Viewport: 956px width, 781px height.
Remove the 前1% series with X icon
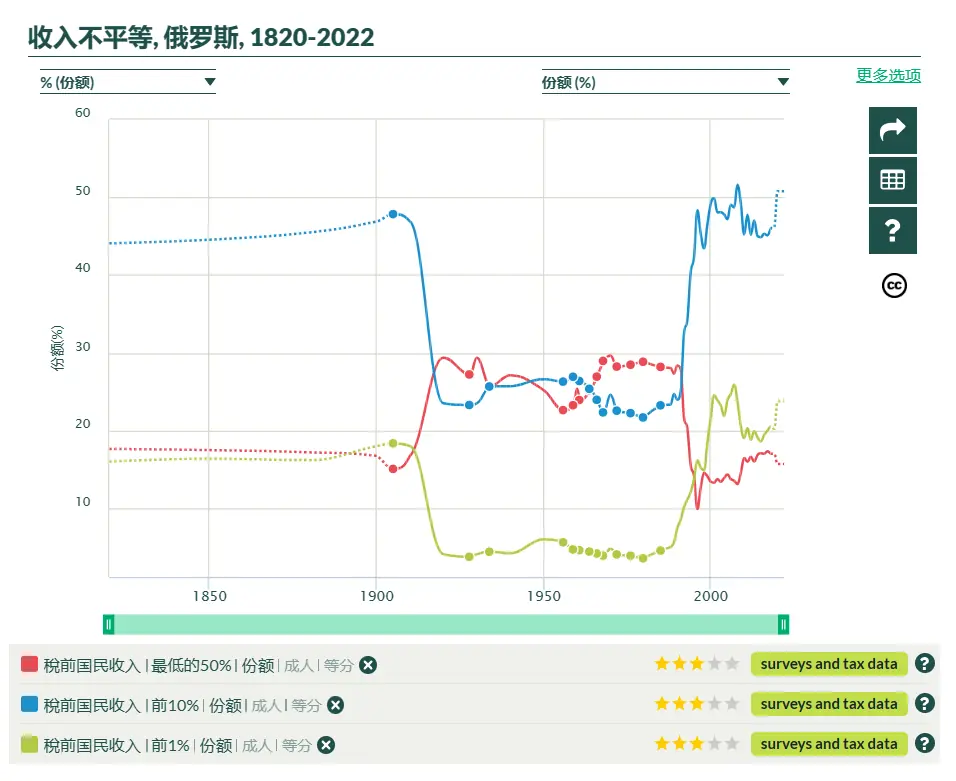click(x=326, y=745)
